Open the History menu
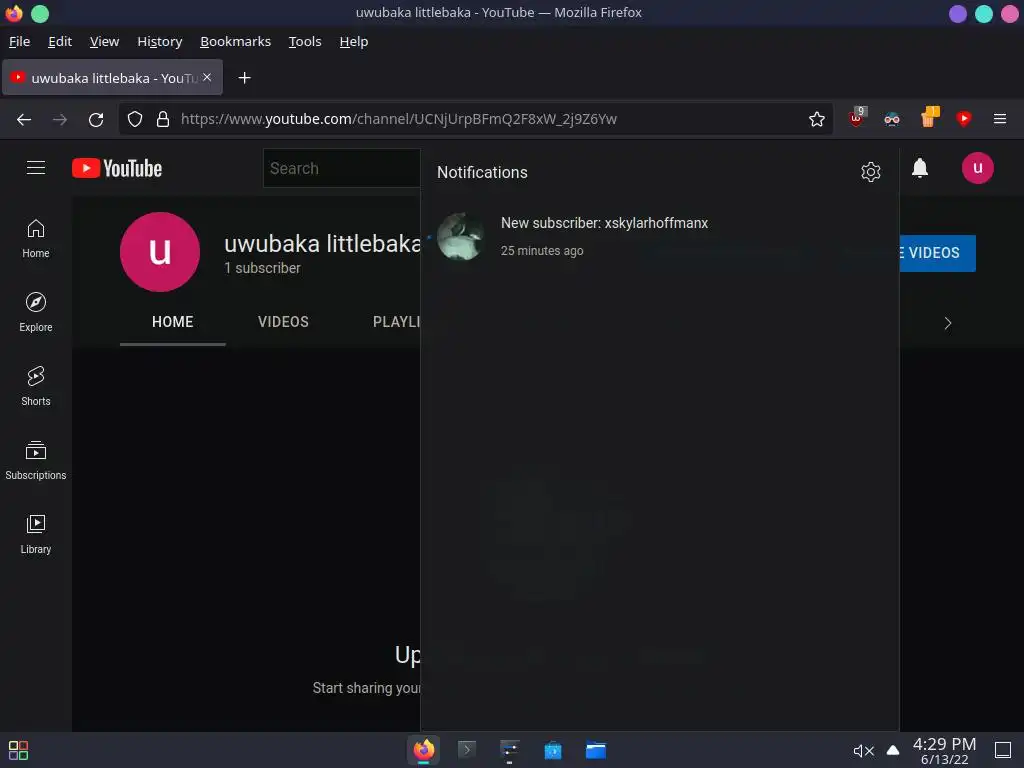 pyautogui.click(x=159, y=41)
